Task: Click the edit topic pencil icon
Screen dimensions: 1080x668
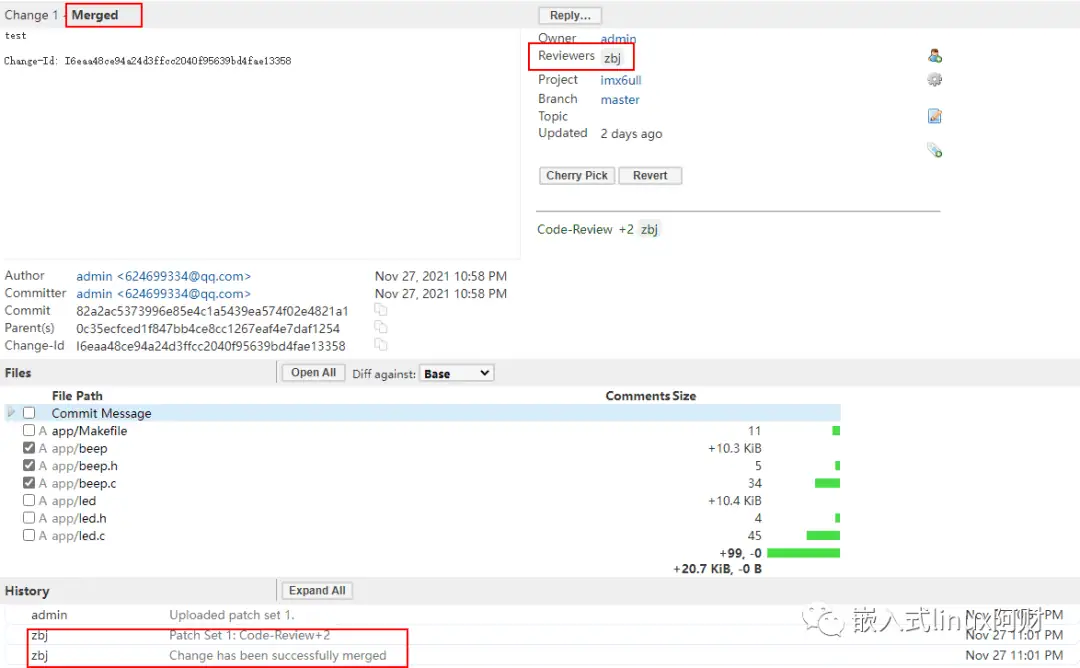Action: pyautogui.click(x=935, y=116)
